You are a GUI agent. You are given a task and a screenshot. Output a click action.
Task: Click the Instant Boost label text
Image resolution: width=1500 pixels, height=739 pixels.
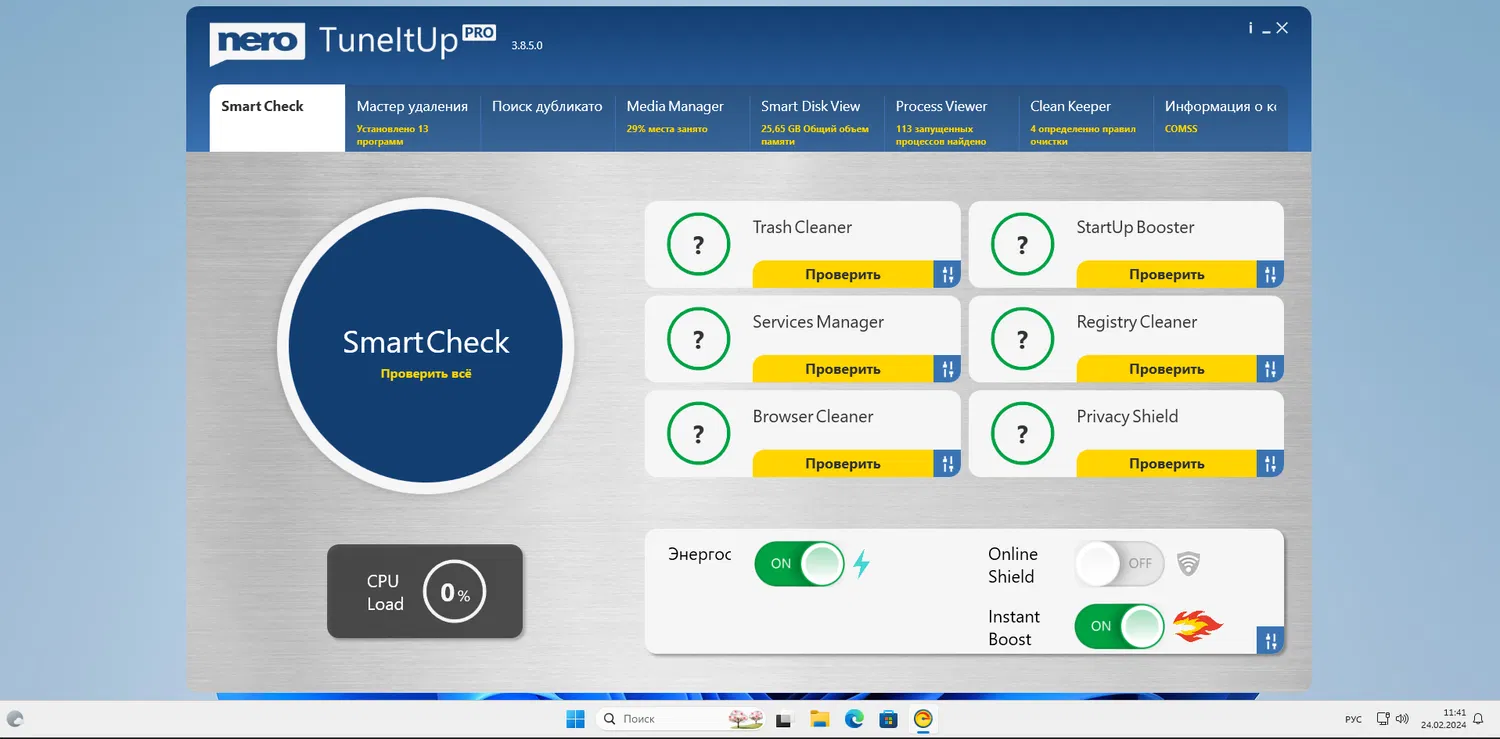[1014, 628]
